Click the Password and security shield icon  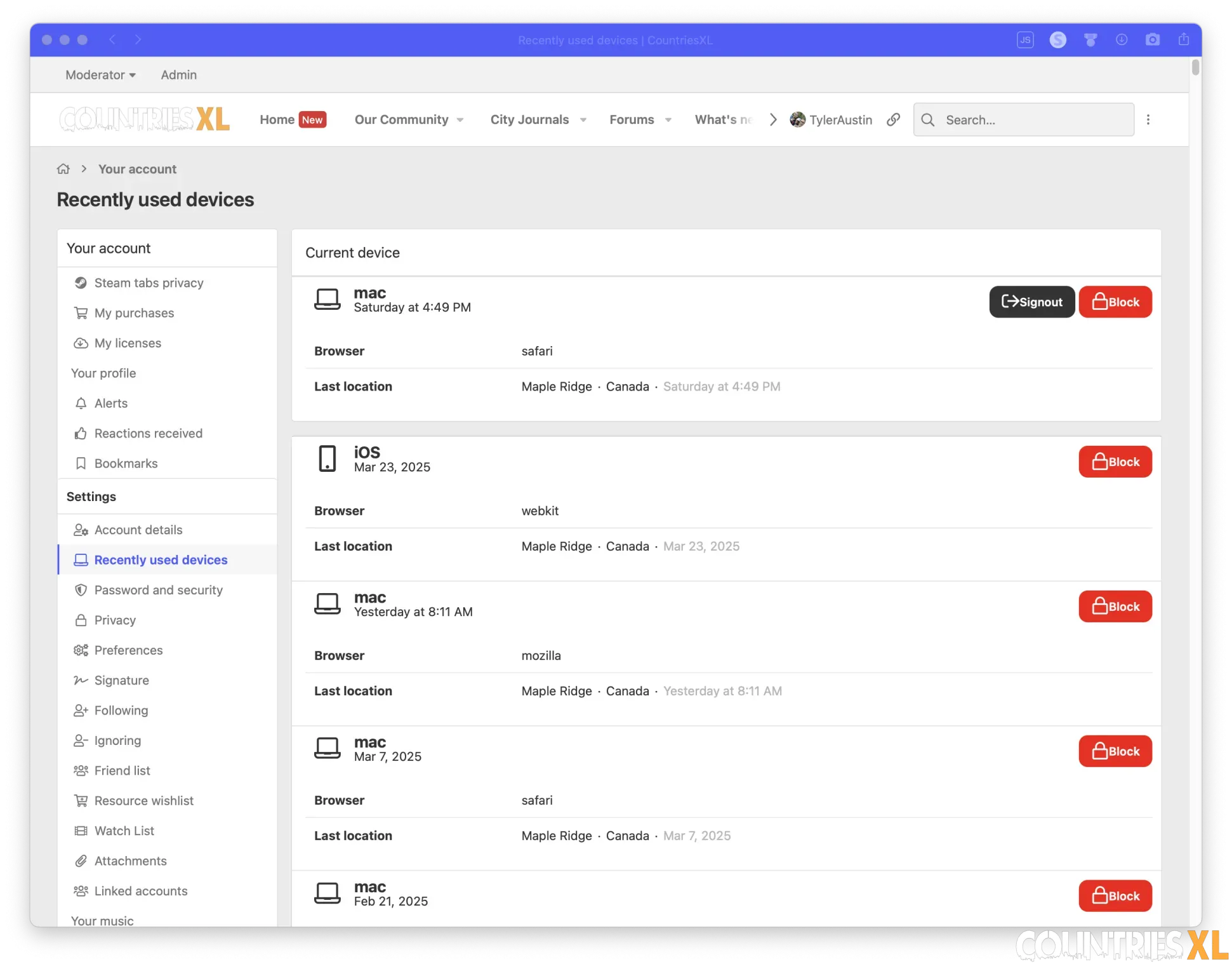[x=81, y=590]
